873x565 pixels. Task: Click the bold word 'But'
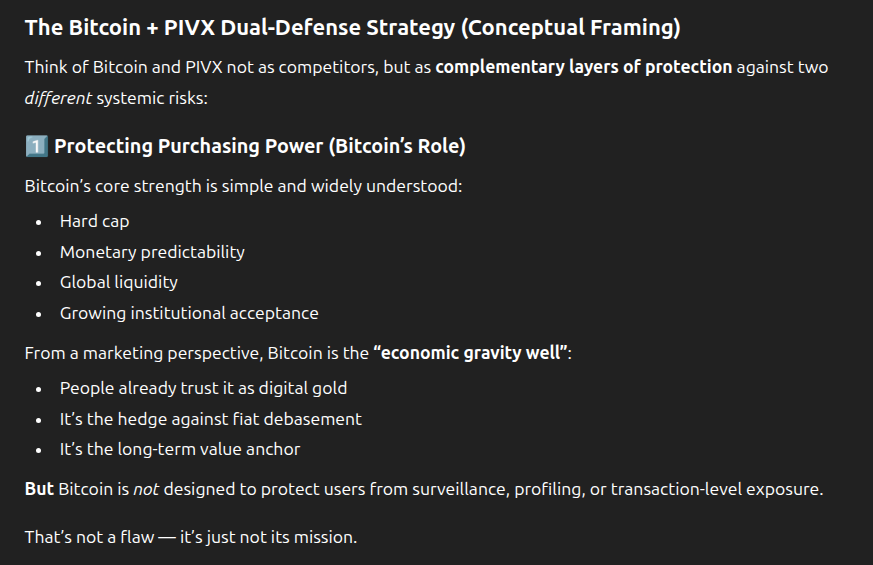[39, 489]
